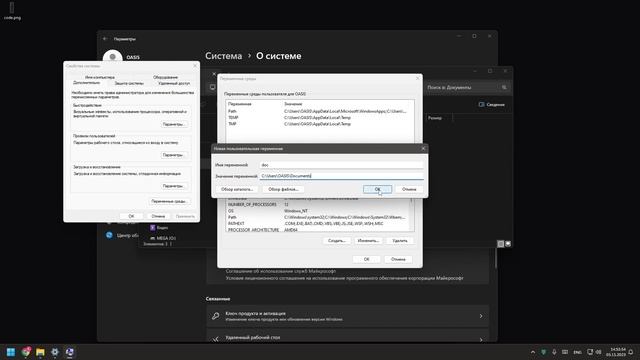Switch to the Computer Name tab
The width and height of the screenshot is (640, 360).
tap(100, 77)
